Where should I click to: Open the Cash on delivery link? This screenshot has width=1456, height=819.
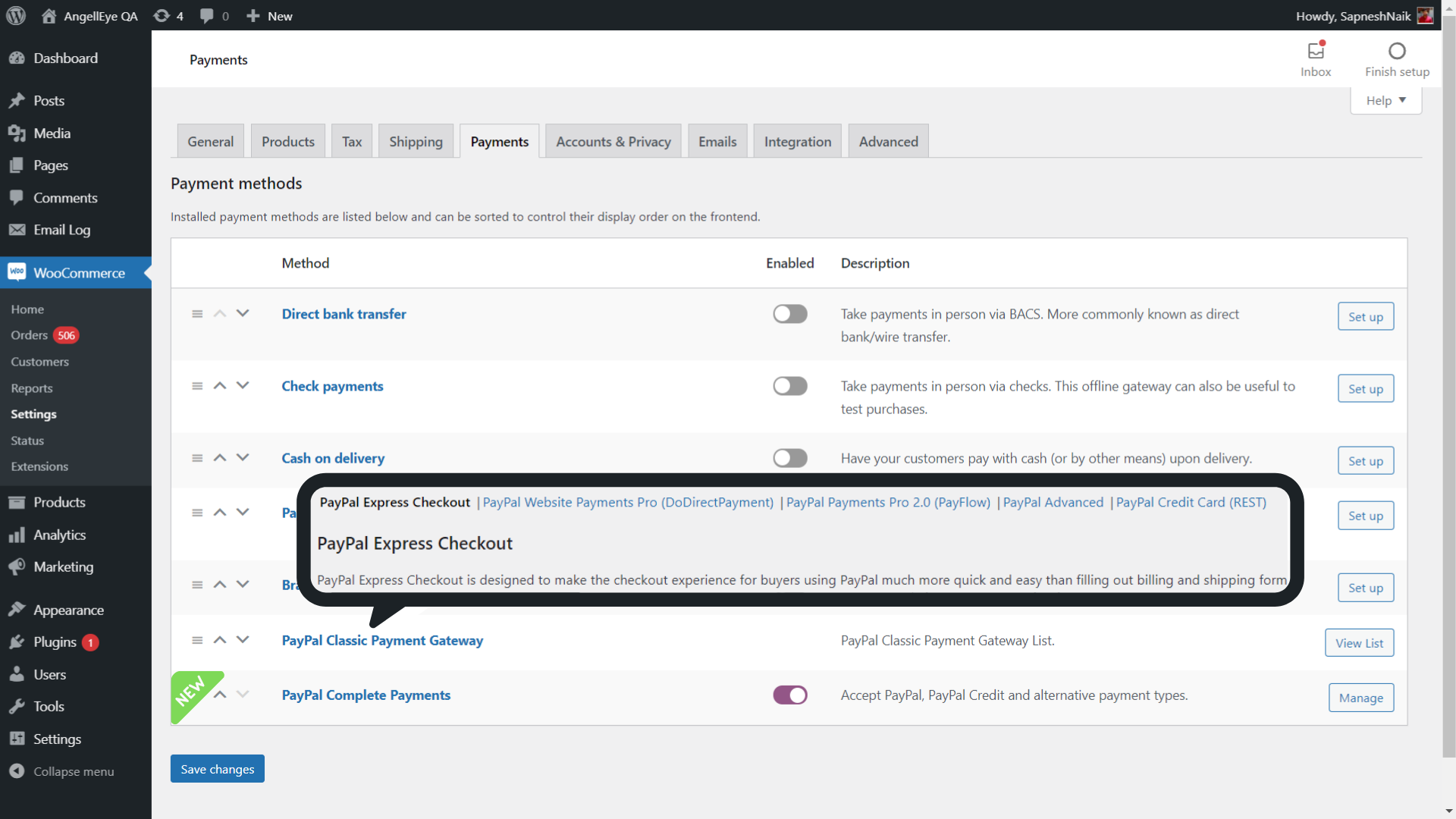333,458
